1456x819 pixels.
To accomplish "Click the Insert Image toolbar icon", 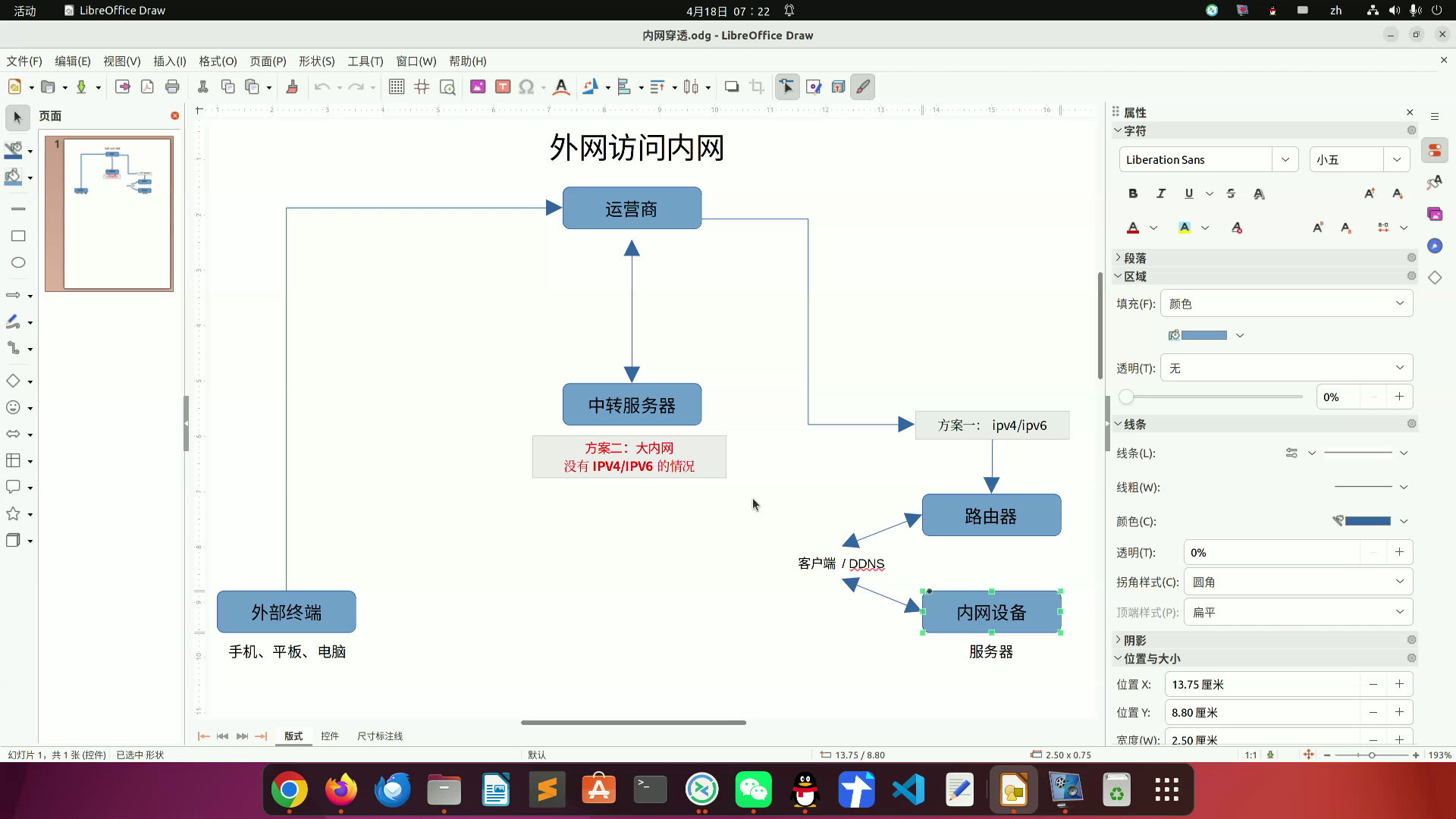I will [477, 87].
